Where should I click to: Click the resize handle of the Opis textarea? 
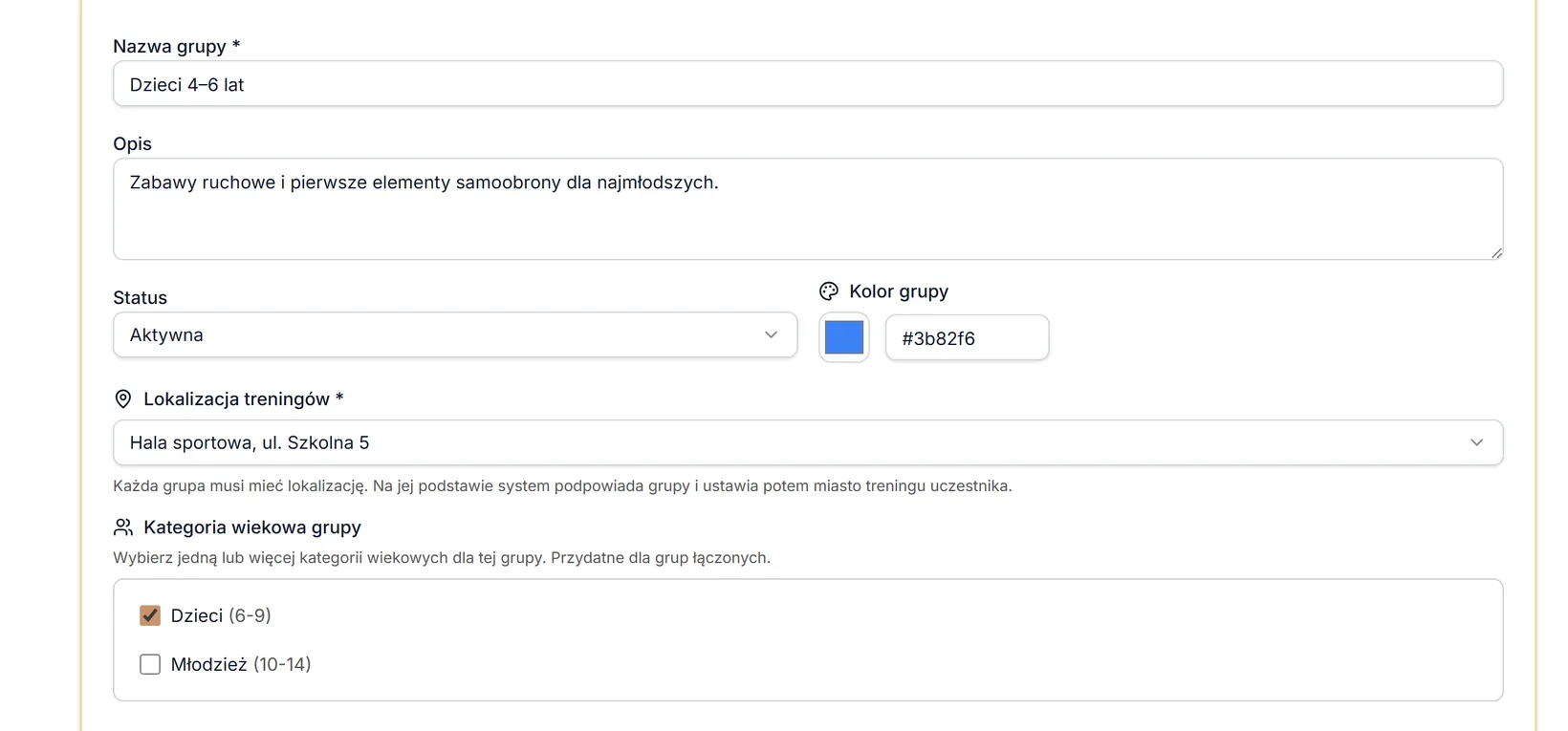pyautogui.click(x=1496, y=252)
